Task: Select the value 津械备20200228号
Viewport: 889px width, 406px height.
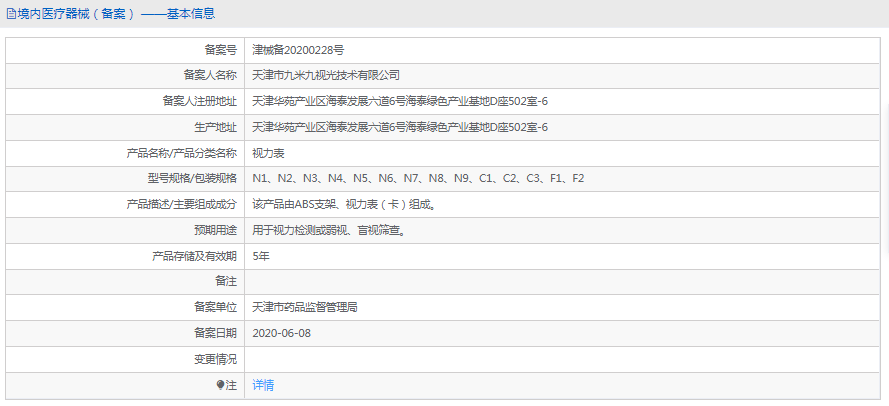Action: click(298, 50)
